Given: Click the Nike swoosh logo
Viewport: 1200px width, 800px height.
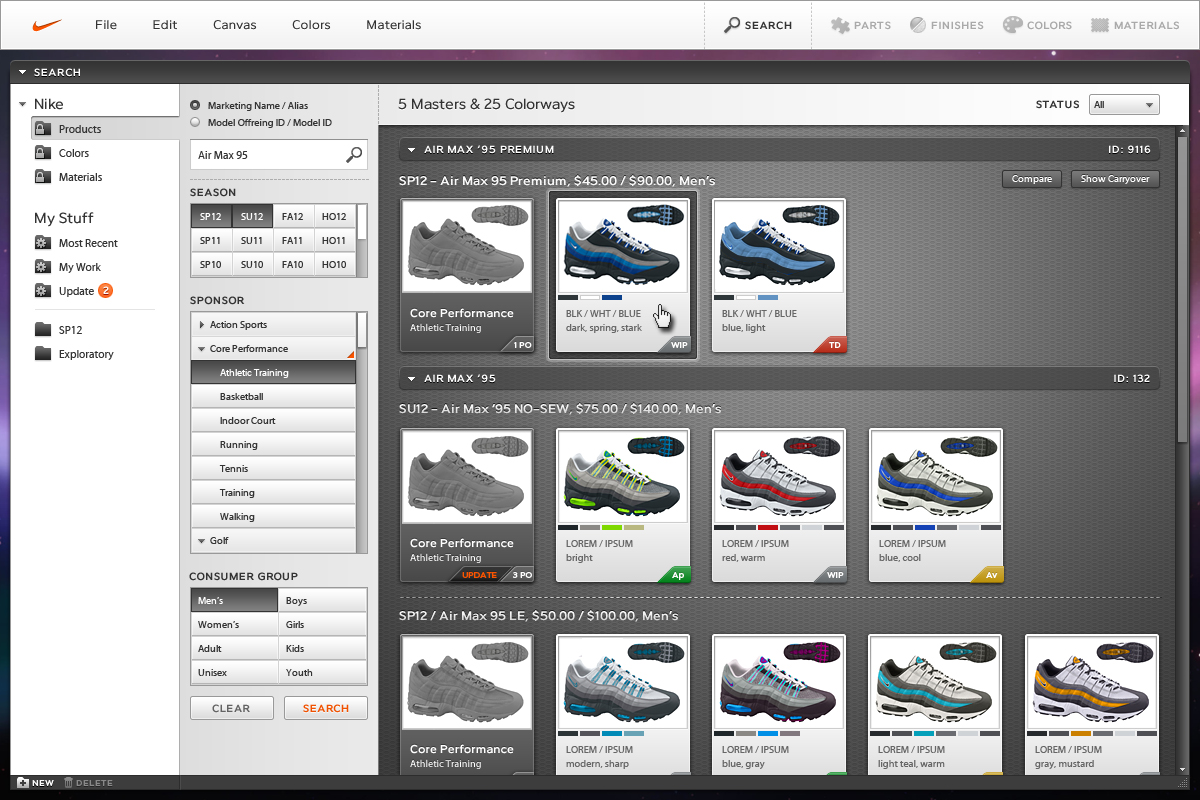Looking at the screenshot, I should pyautogui.click(x=47, y=25).
